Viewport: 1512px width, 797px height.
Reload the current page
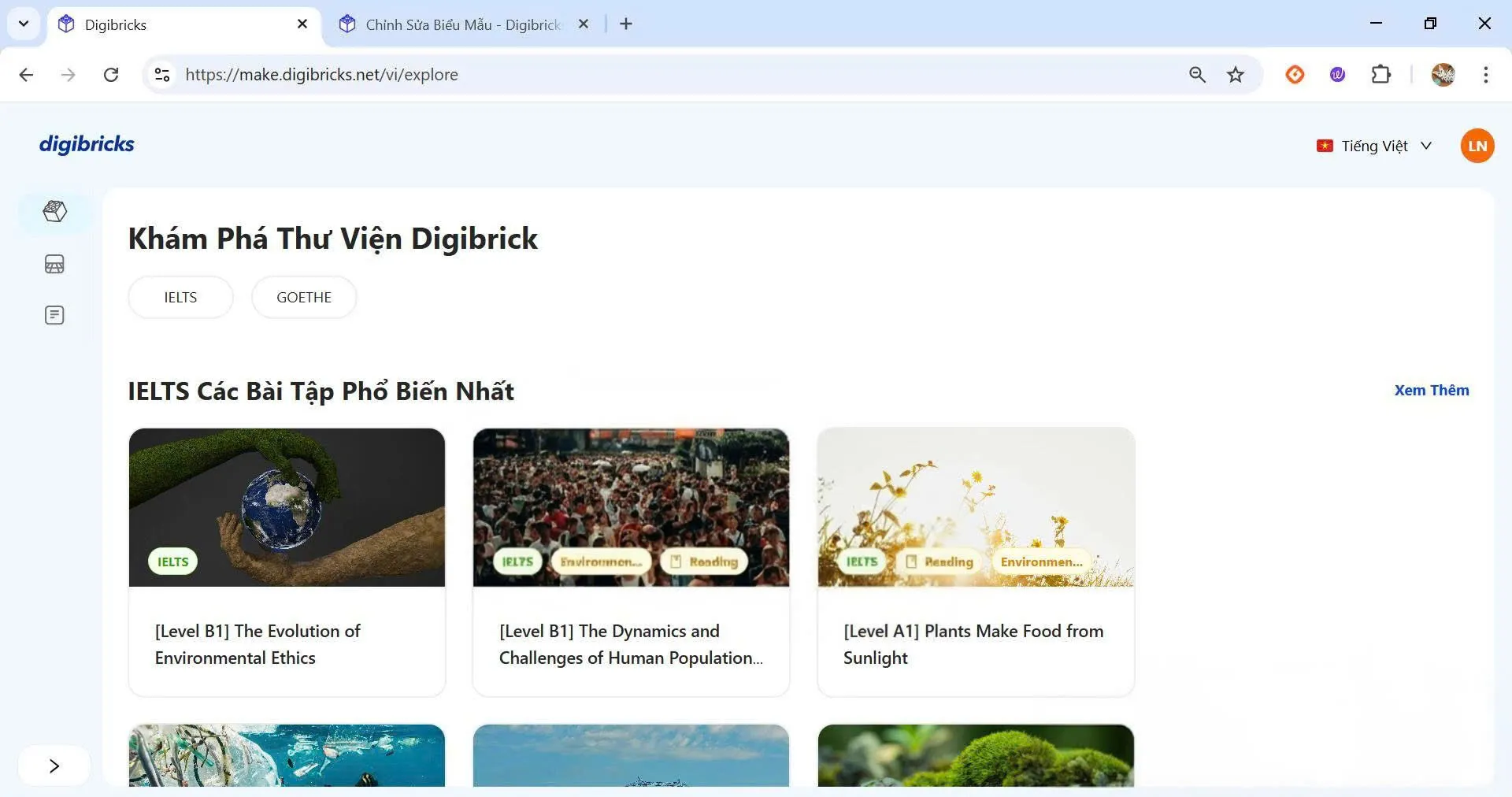[x=111, y=75]
